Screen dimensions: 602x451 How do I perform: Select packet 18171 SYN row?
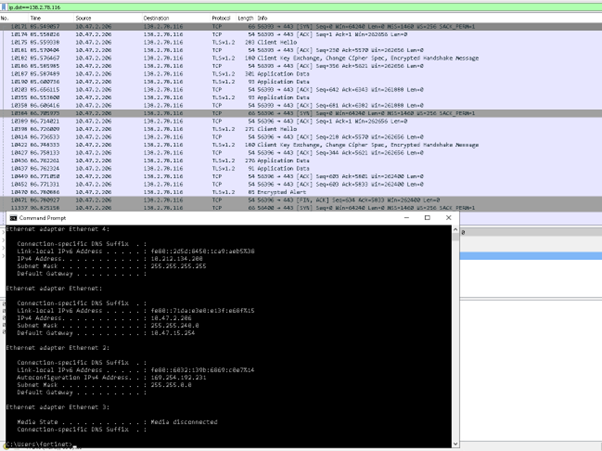click(200, 26)
